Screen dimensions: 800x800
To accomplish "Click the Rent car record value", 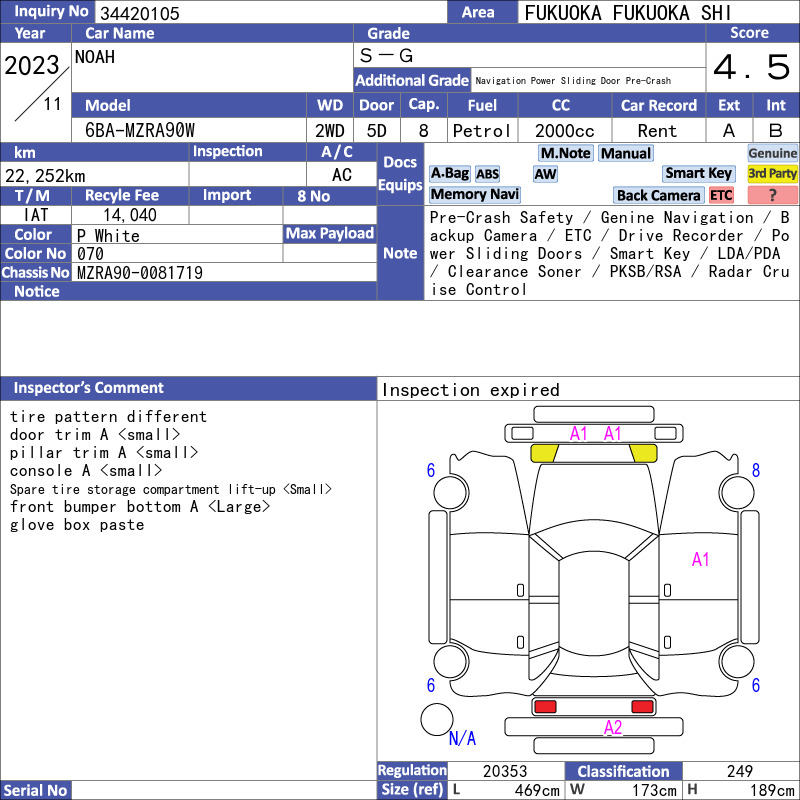I will [657, 131].
